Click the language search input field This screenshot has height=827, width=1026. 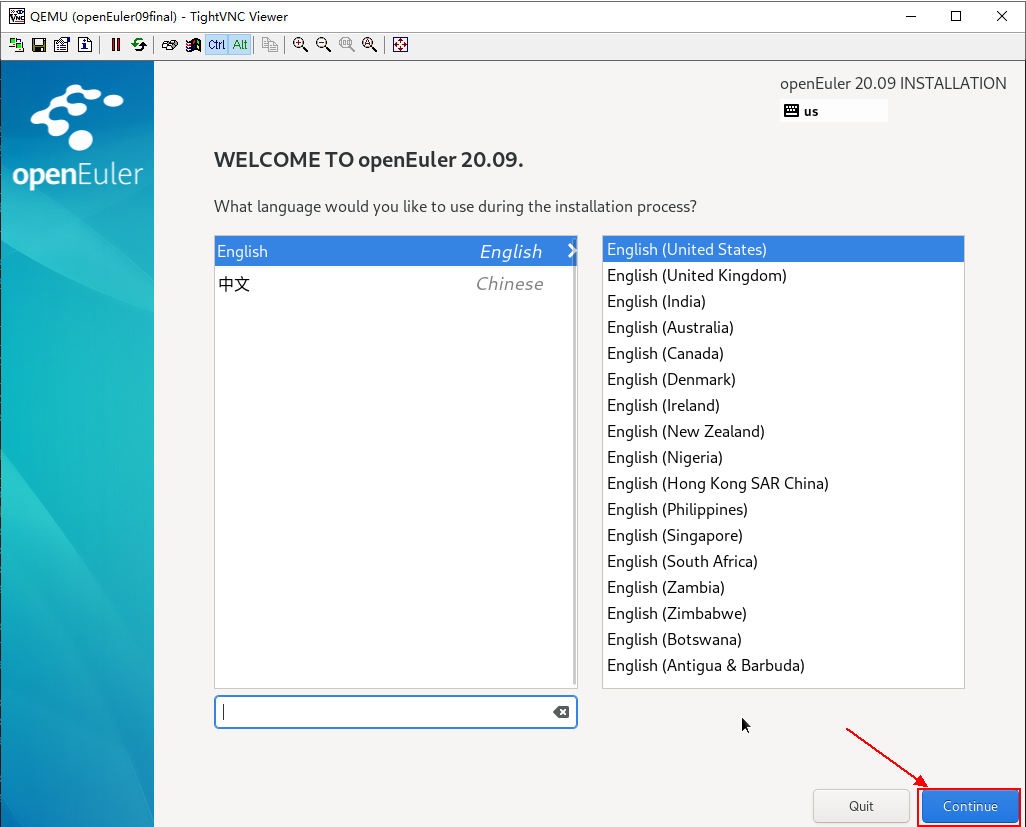[x=380, y=712]
